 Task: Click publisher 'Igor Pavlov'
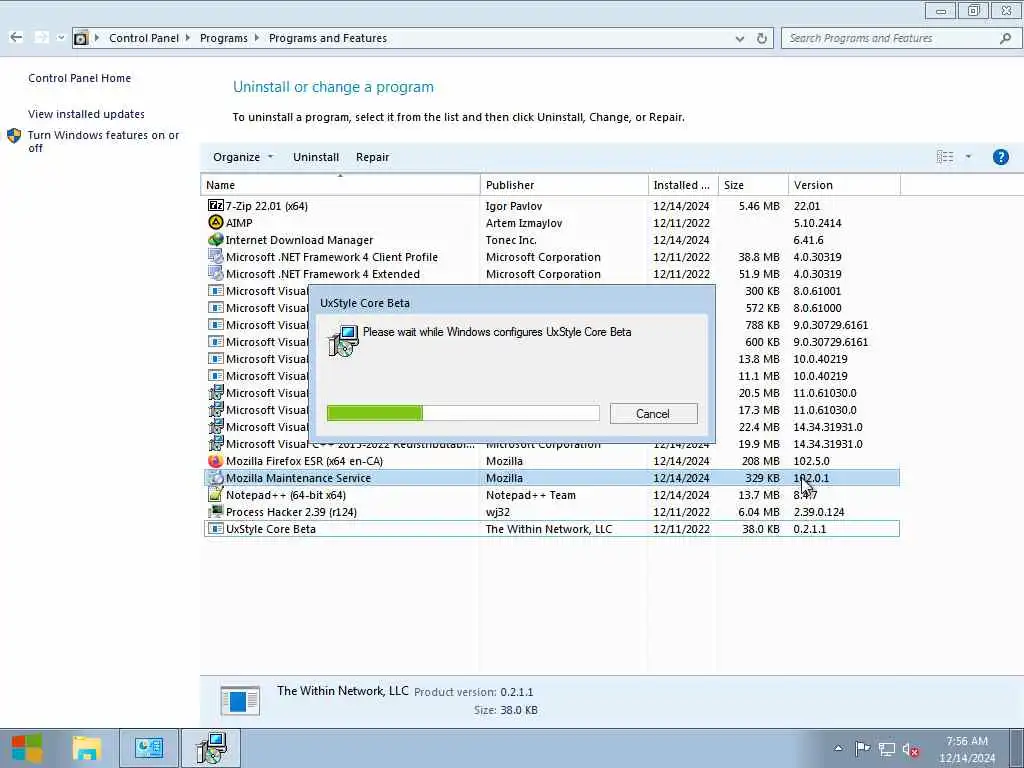pos(514,206)
